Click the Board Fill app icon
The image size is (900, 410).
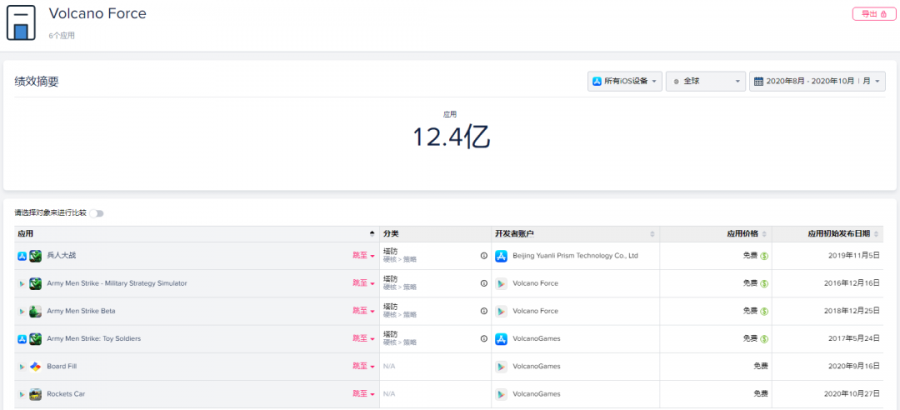[36, 366]
